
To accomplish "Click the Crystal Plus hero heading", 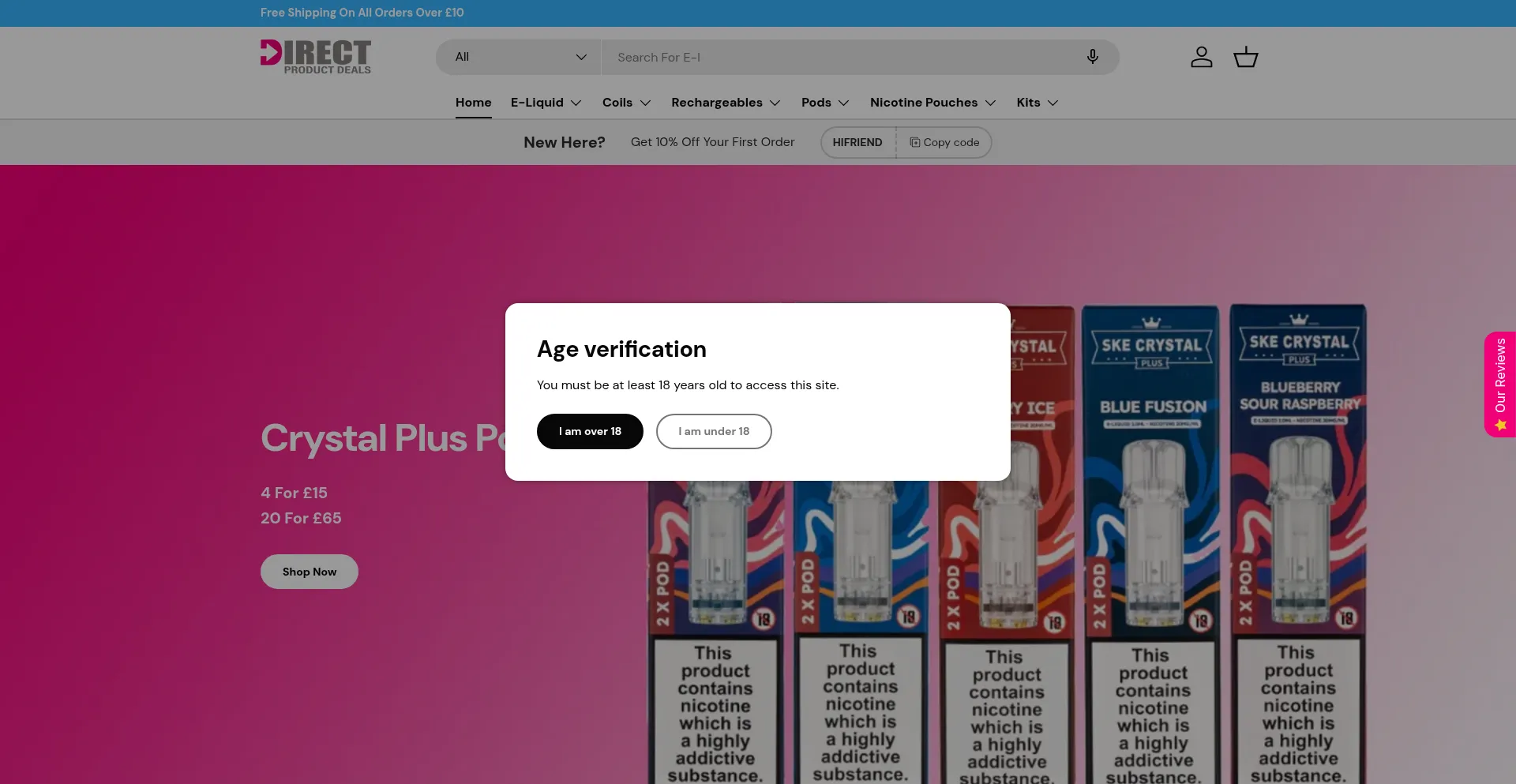I will point(383,438).
